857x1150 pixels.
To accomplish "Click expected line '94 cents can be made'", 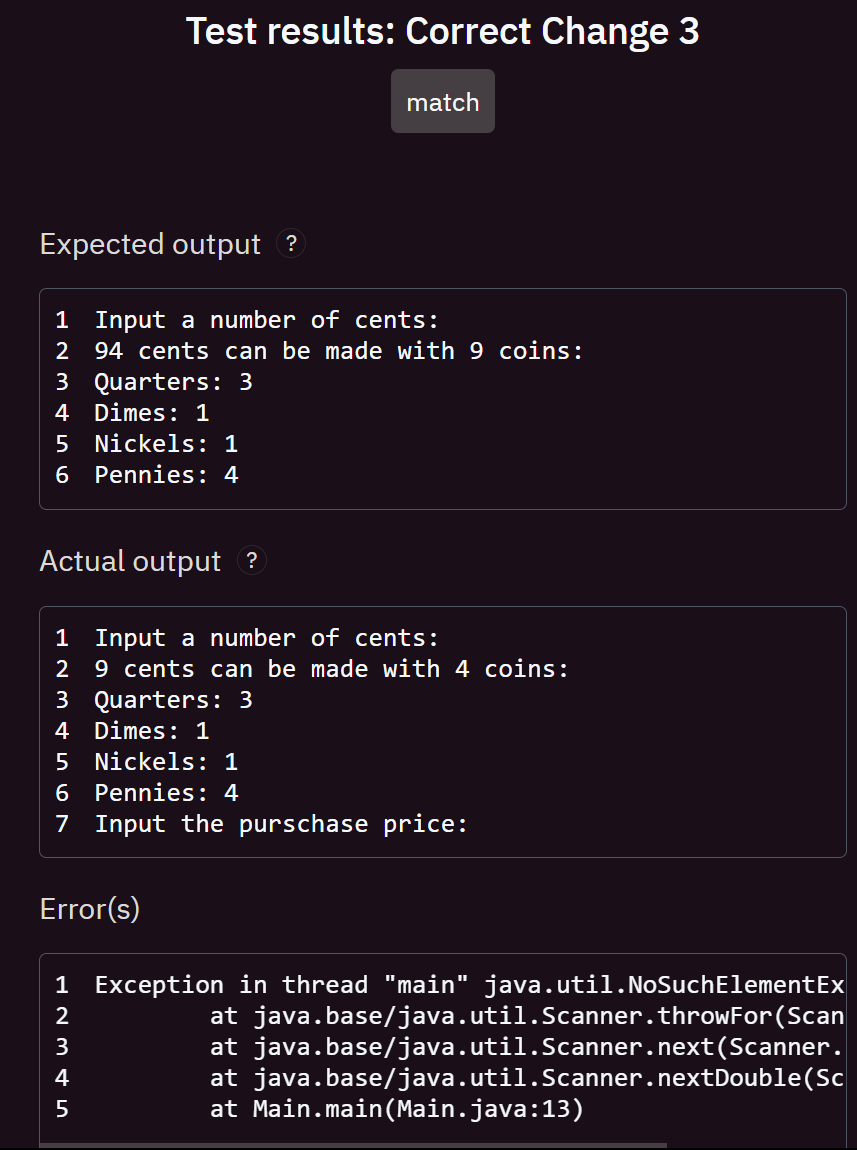I will click(339, 351).
